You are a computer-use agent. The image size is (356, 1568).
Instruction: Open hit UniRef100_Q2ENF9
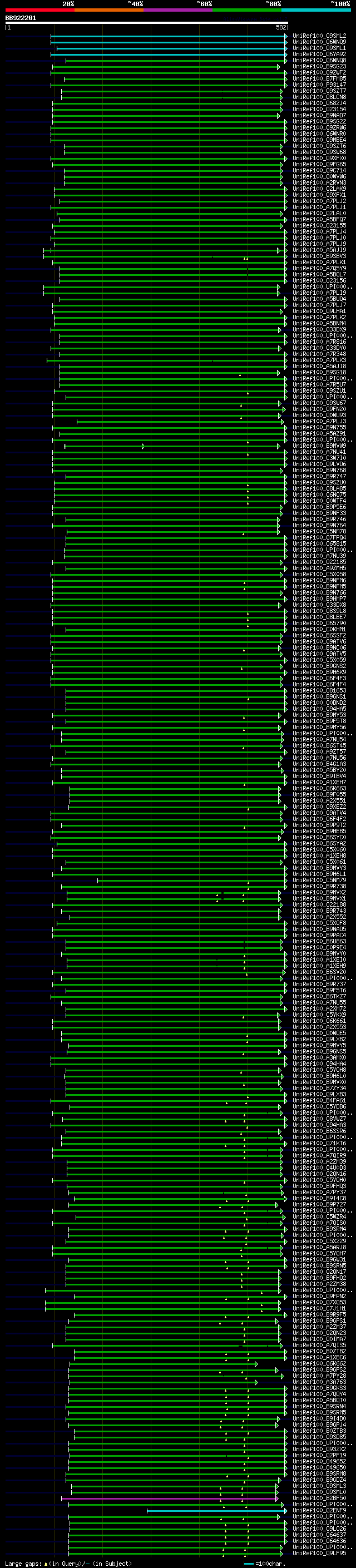click(319, 1510)
